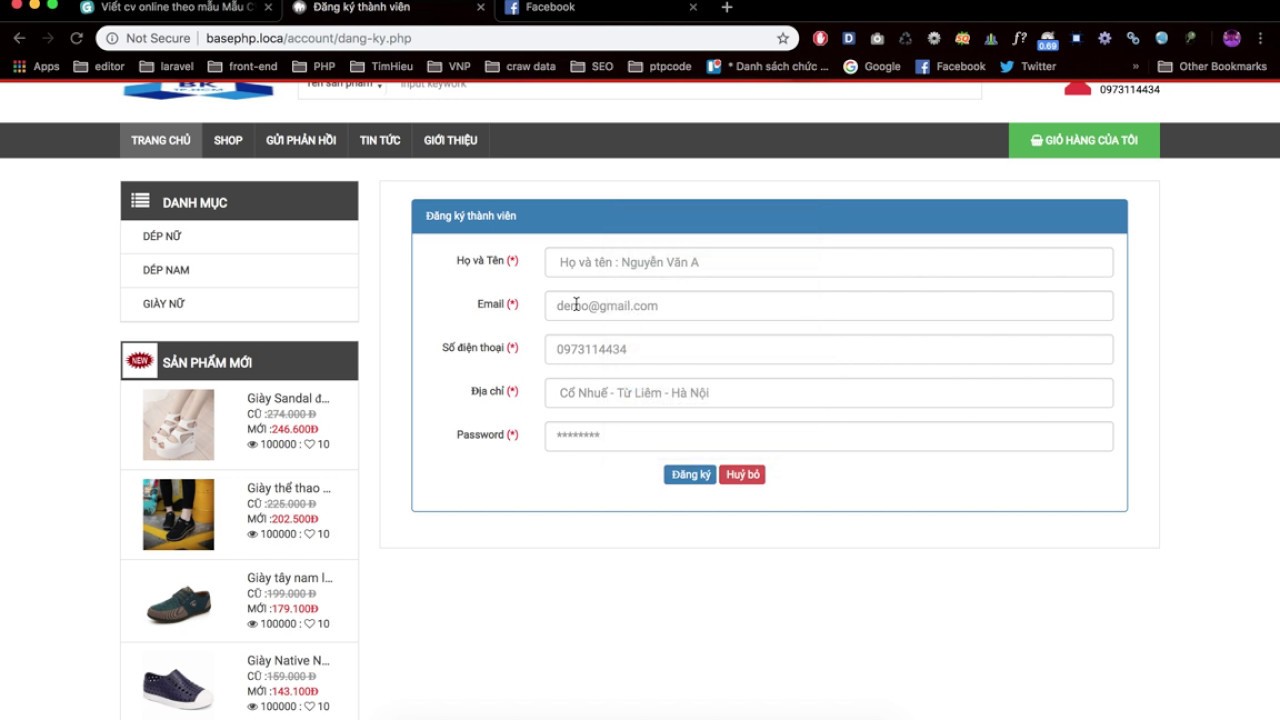This screenshot has width=1280, height=720.
Task: Open the Giày Native product title
Action: [x=288, y=660]
